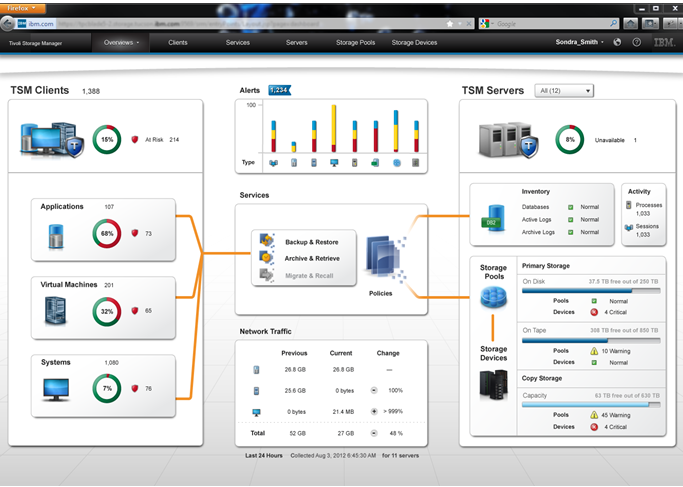This screenshot has width=683, height=487.
Task: Open the Storage Devices rack icon
Action: click(x=494, y=385)
